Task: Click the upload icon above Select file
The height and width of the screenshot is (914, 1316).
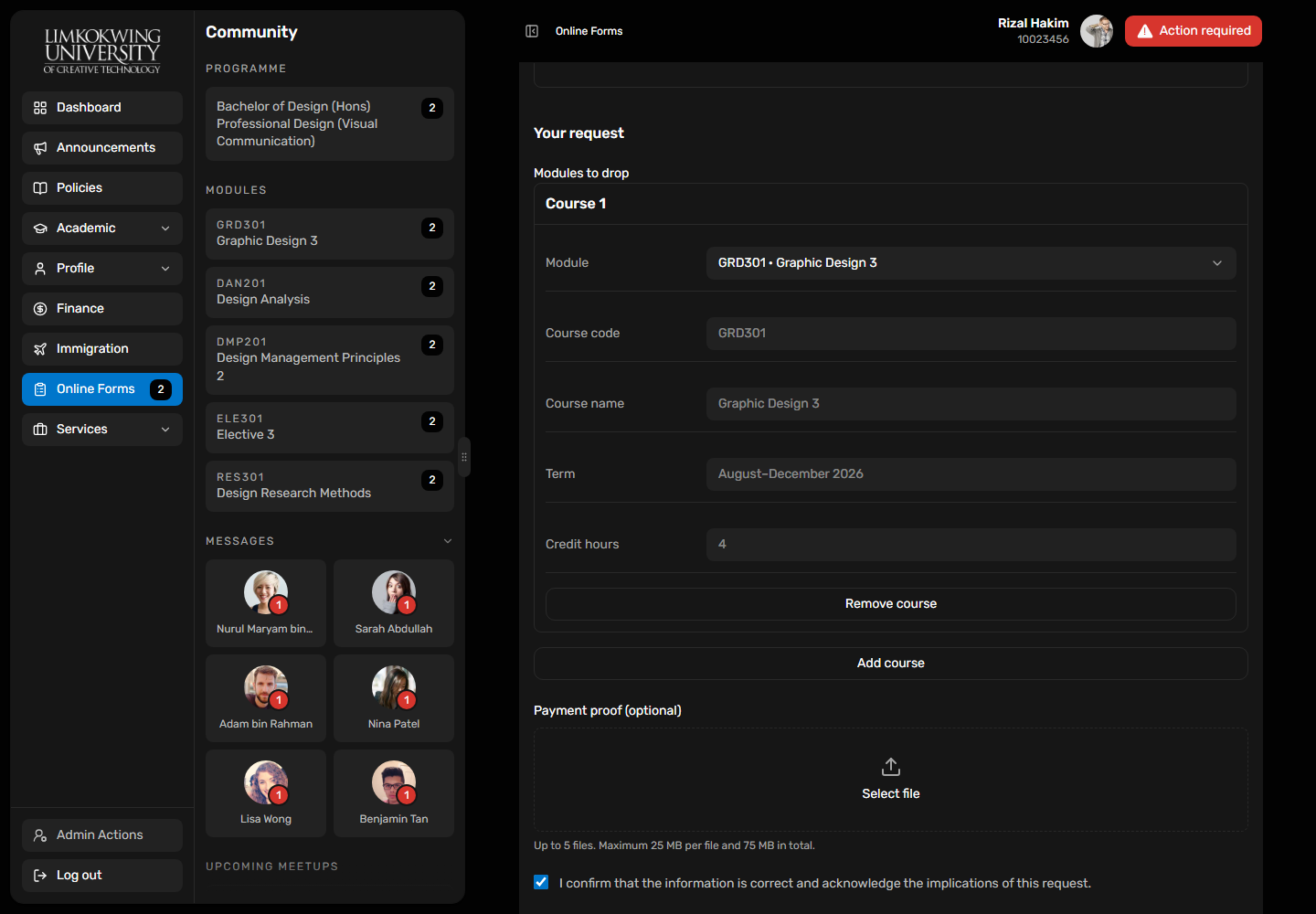Action: [891, 767]
